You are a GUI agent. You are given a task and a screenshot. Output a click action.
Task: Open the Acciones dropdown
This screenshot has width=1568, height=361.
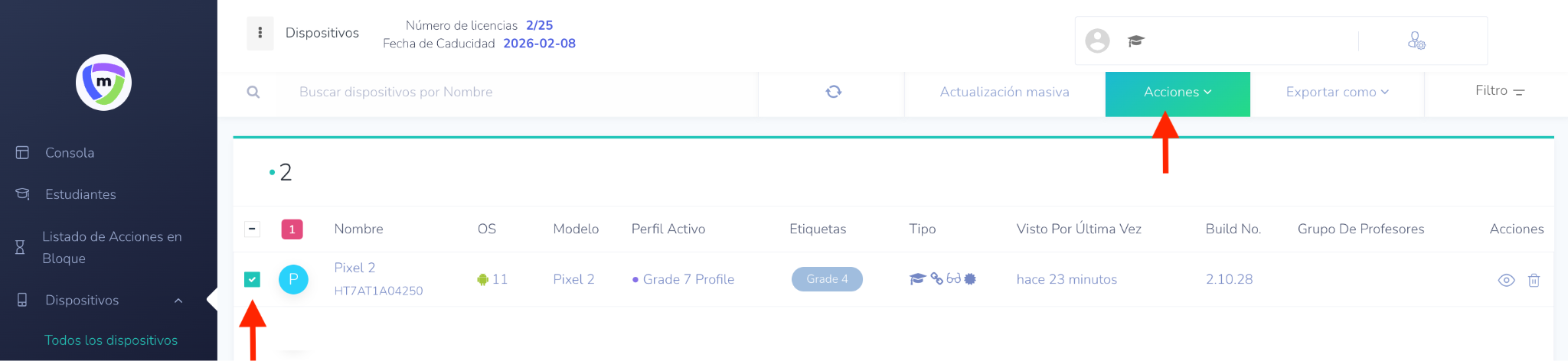(1178, 92)
